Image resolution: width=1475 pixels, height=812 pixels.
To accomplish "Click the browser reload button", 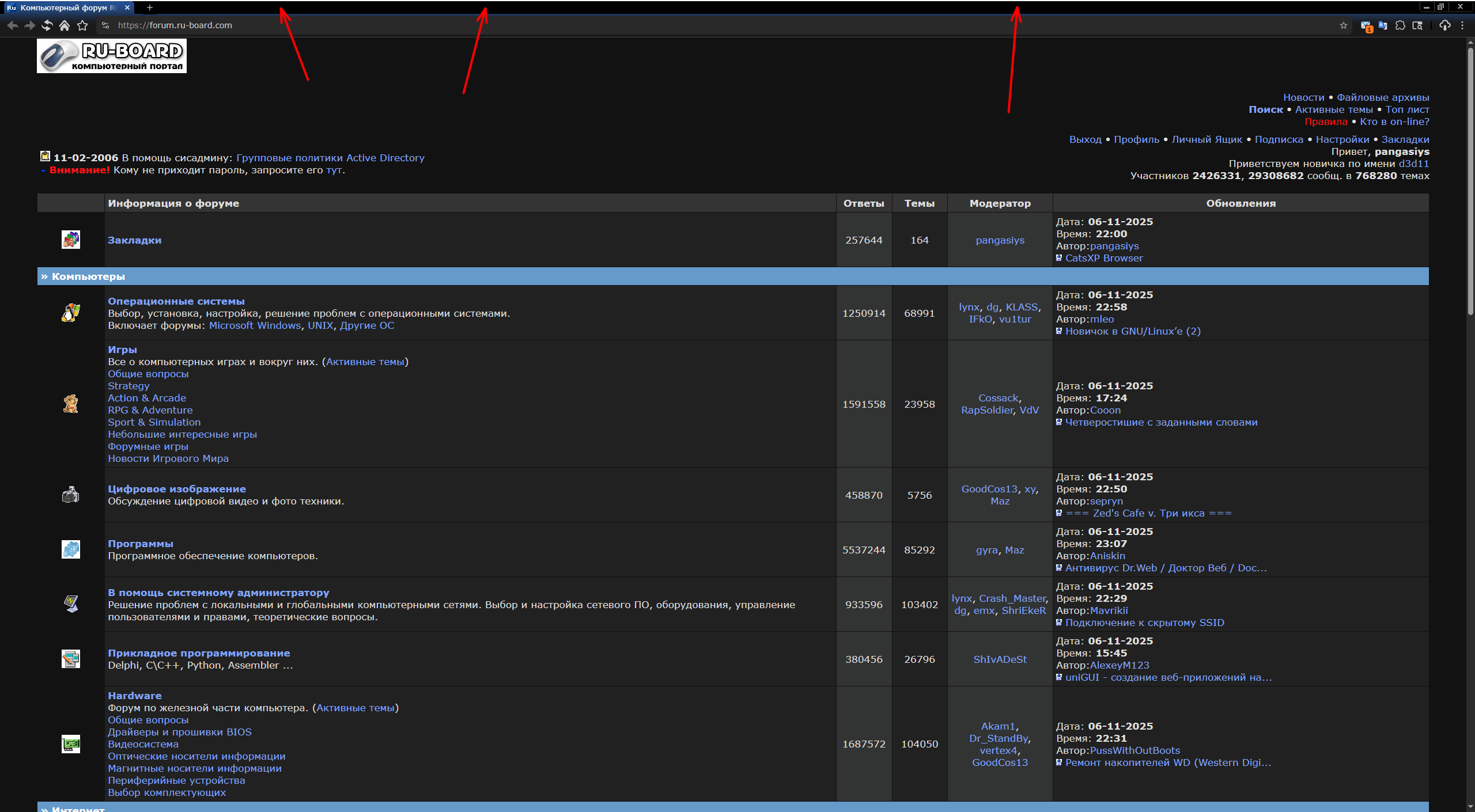I will (47, 25).
